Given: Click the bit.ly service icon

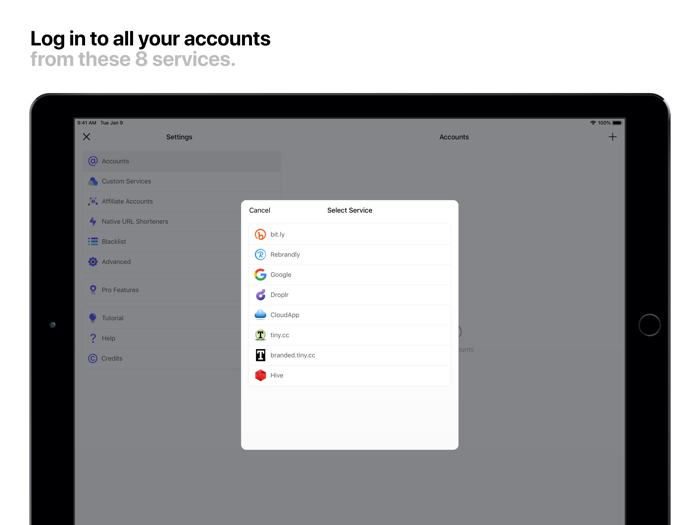Looking at the screenshot, I should tap(260, 234).
